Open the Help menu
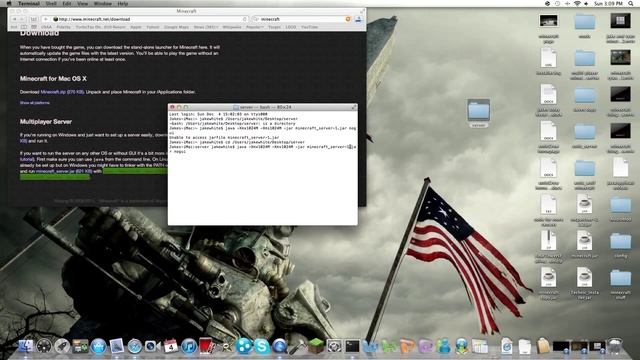 (x=123, y=3)
